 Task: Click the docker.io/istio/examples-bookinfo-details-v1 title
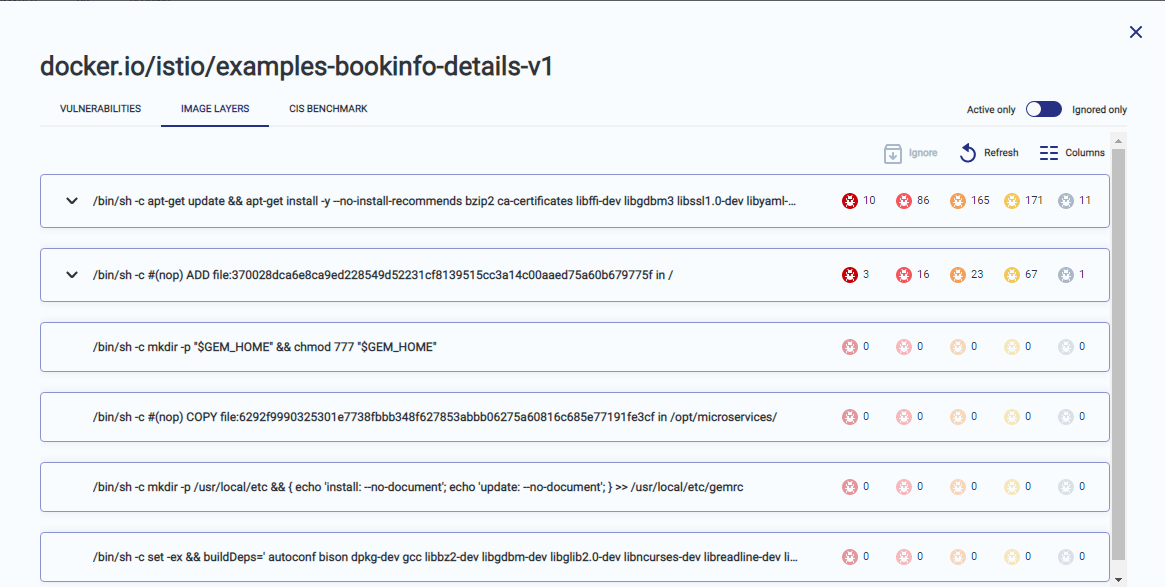(x=296, y=66)
